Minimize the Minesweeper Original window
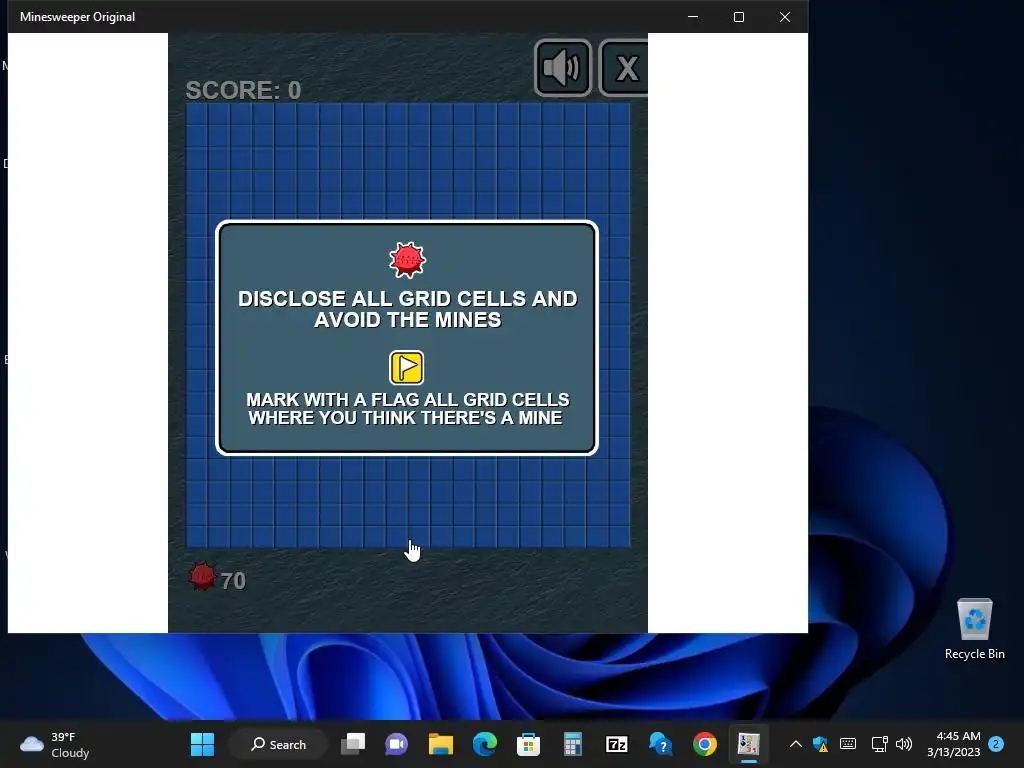Screen dimensions: 1024x768 pos(693,17)
